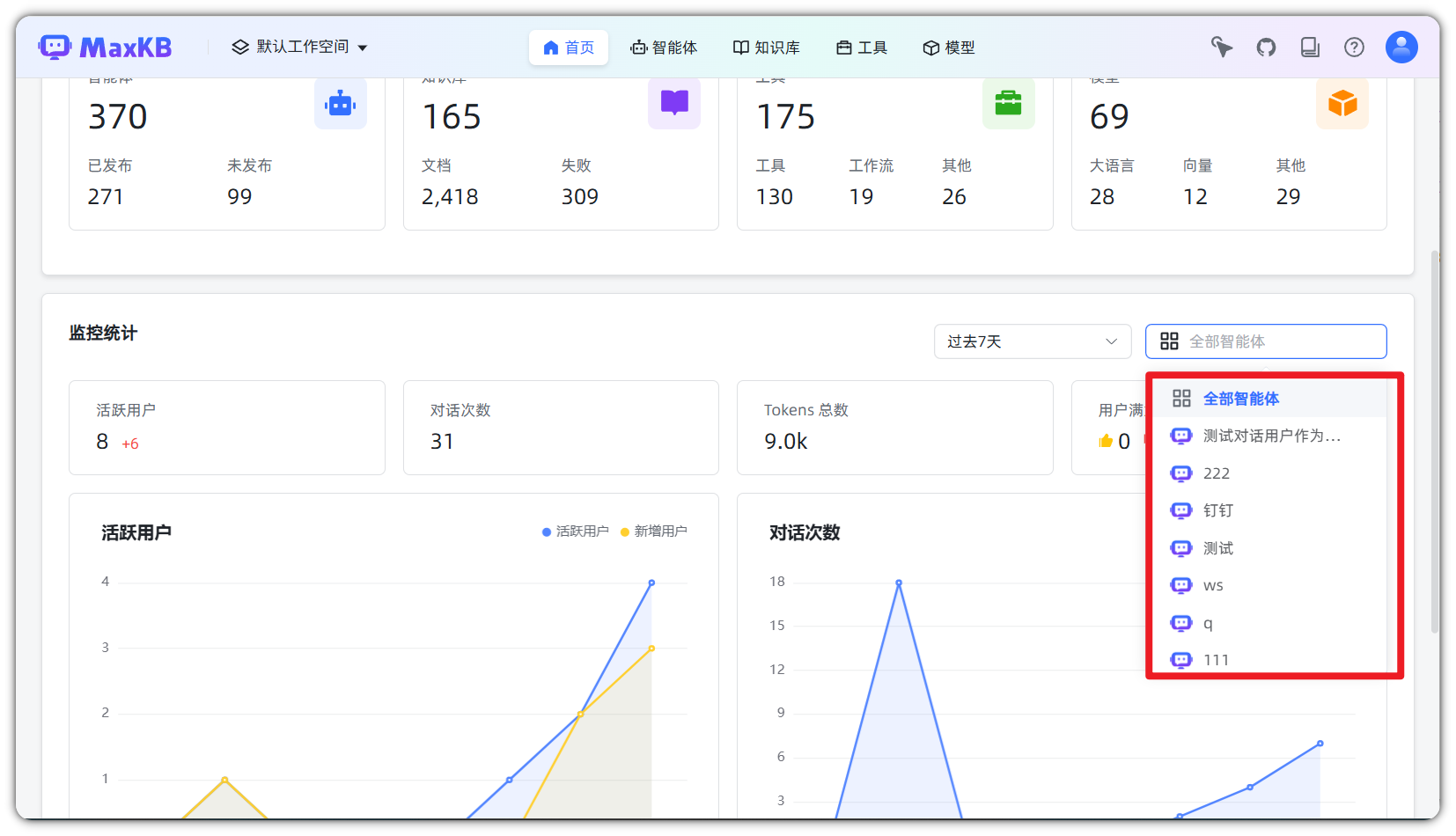
Task: Select the 222 agent option
Action: pyautogui.click(x=1269, y=473)
